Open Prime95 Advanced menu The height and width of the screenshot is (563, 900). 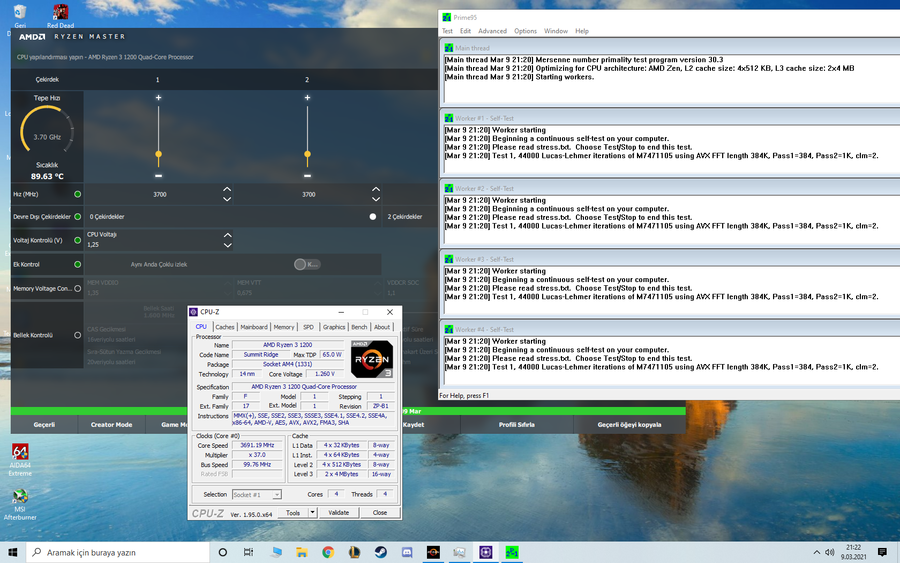[x=492, y=31]
